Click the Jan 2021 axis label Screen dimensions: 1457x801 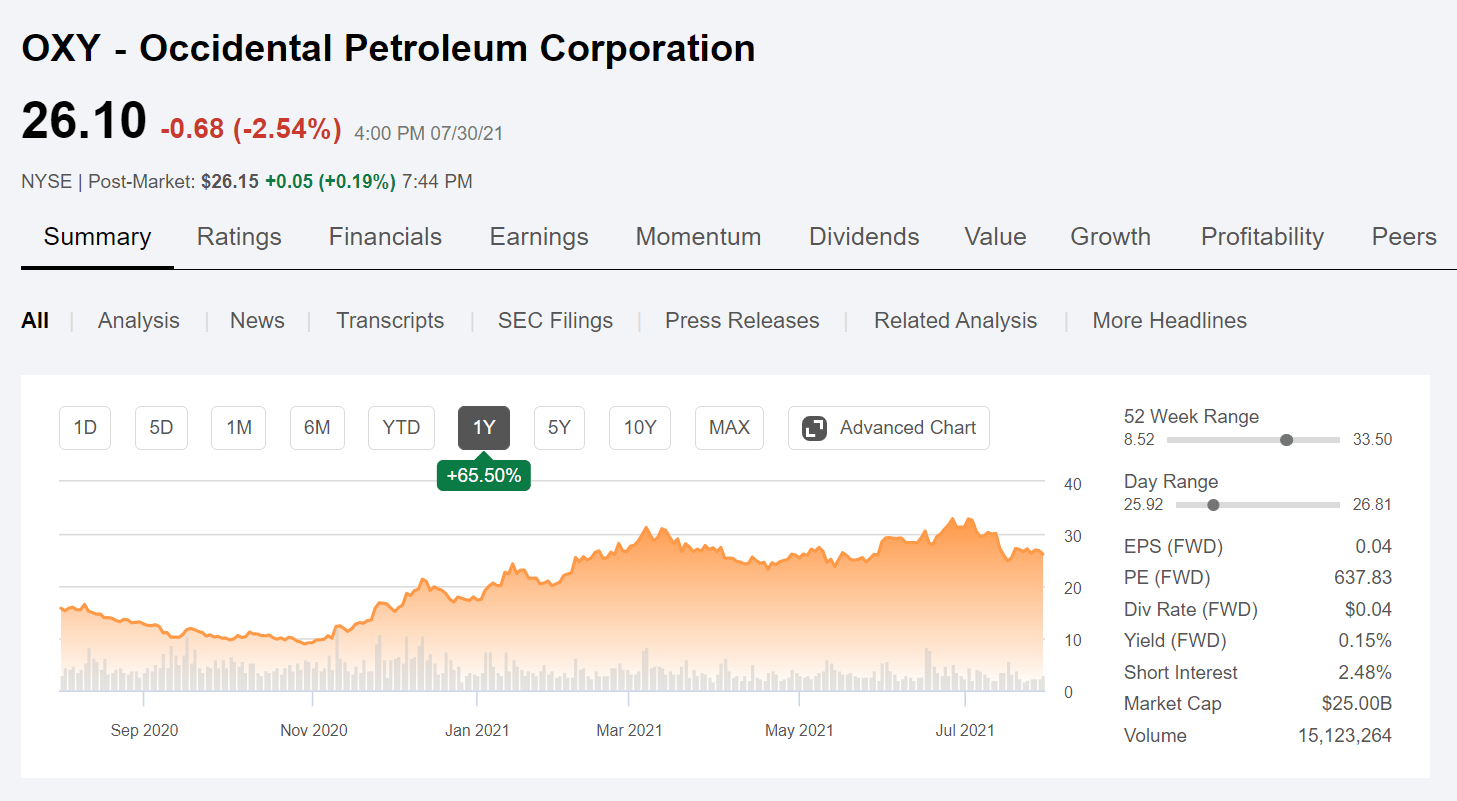coord(477,731)
